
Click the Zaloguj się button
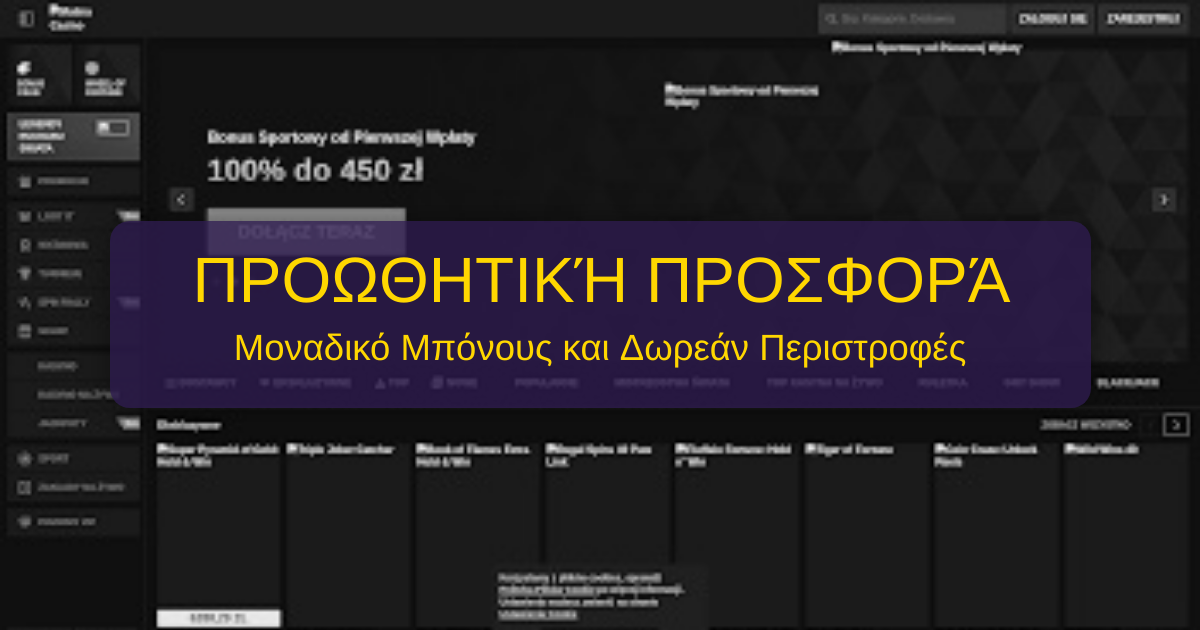pyautogui.click(x=1051, y=18)
